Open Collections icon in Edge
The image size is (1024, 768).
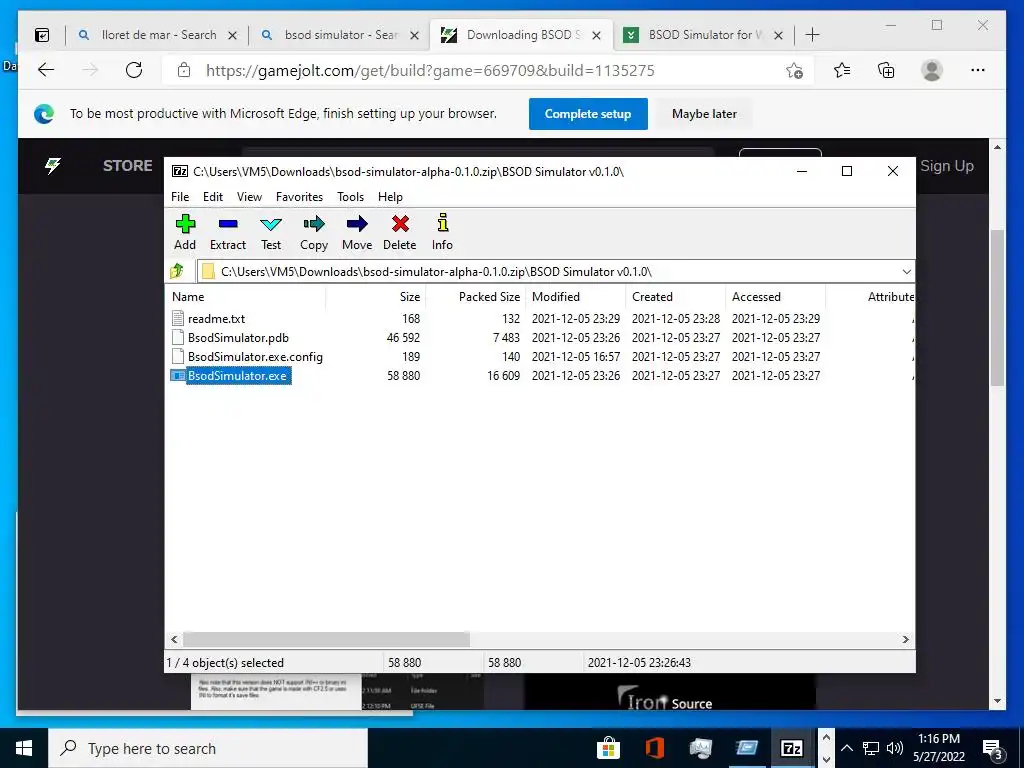click(x=886, y=70)
